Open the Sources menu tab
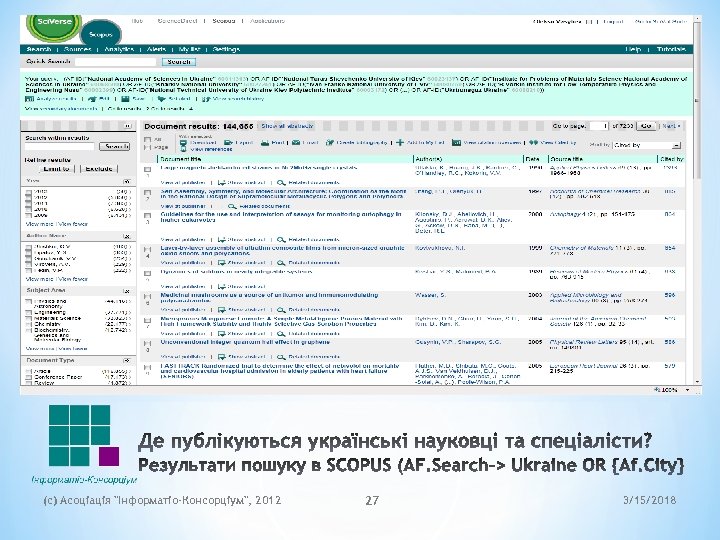This screenshot has width=720, height=540. click(x=78, y=49)
